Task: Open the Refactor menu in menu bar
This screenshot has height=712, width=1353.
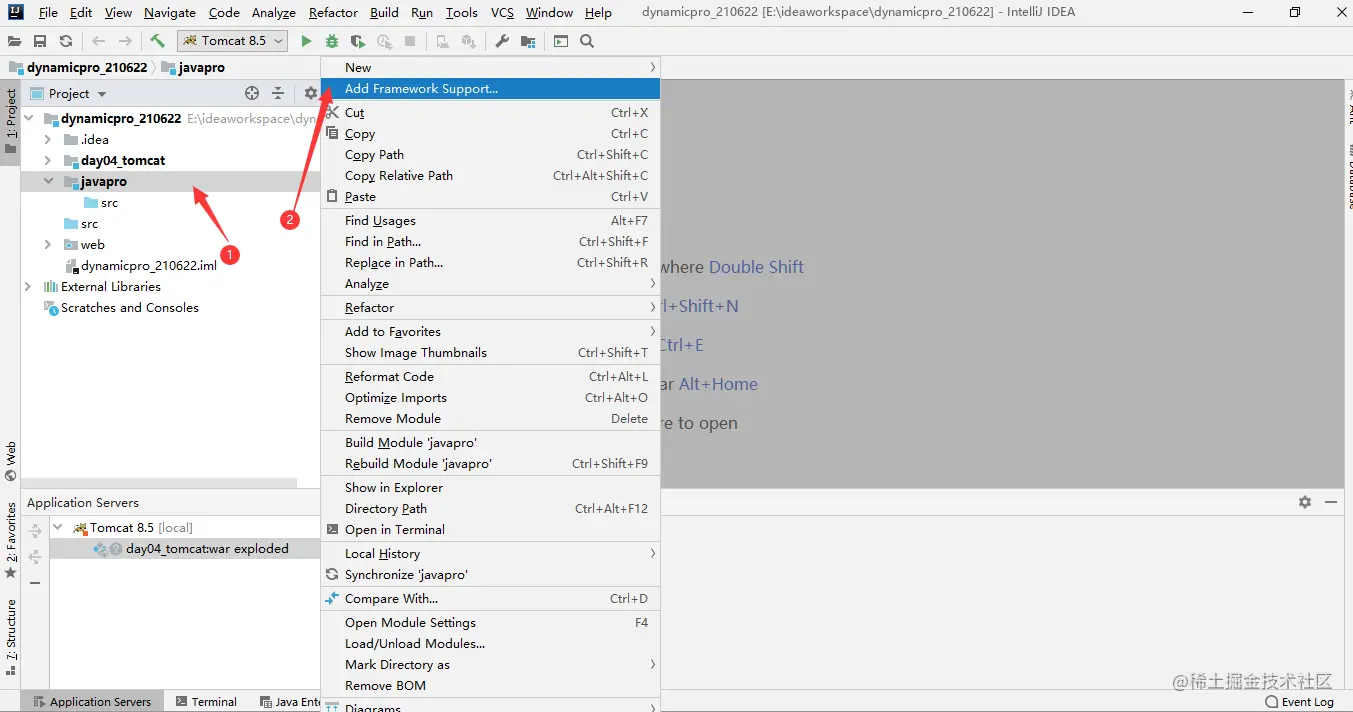Action: pos(333,13)
